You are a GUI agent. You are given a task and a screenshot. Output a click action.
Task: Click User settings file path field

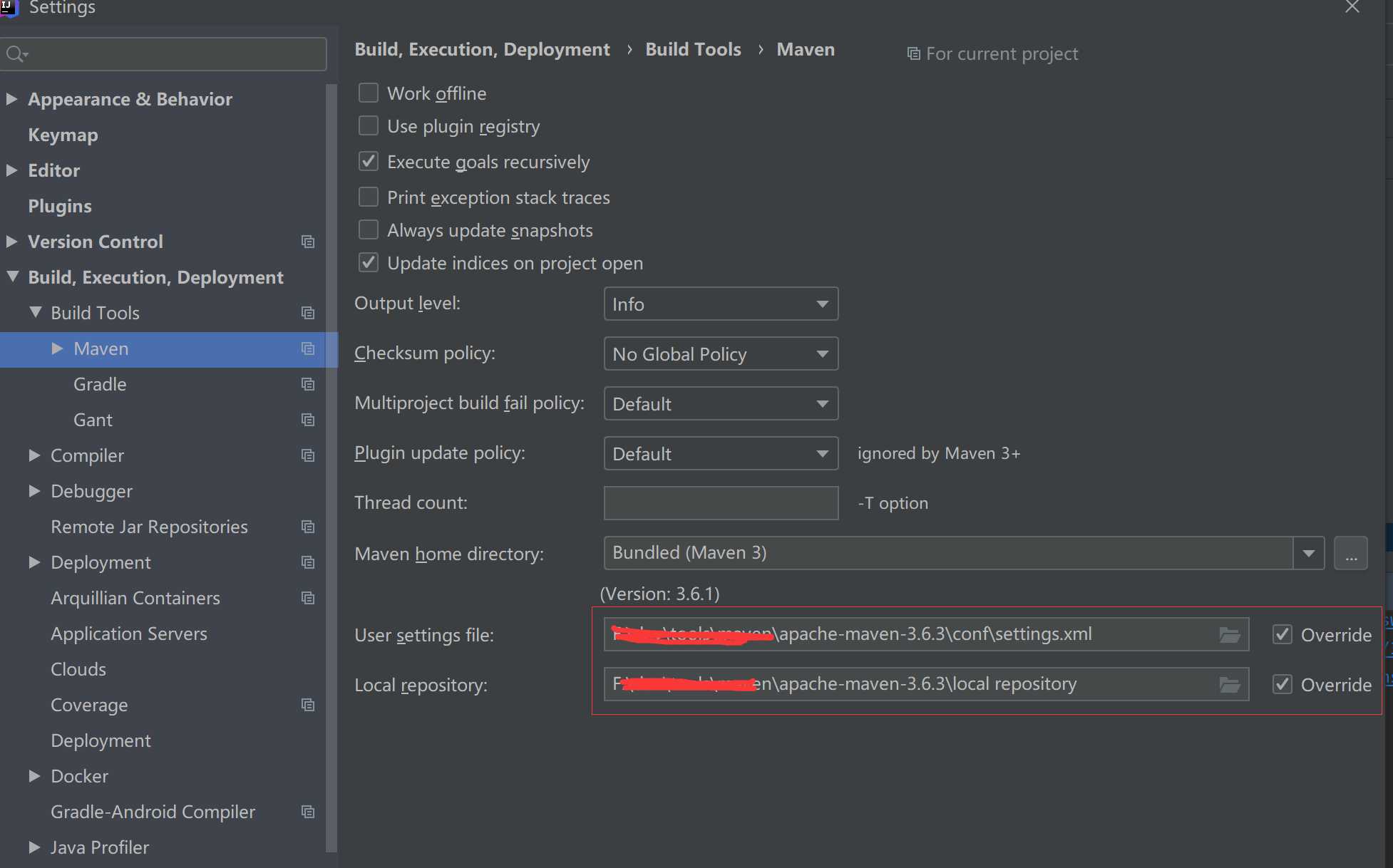(x=926, y=634)
